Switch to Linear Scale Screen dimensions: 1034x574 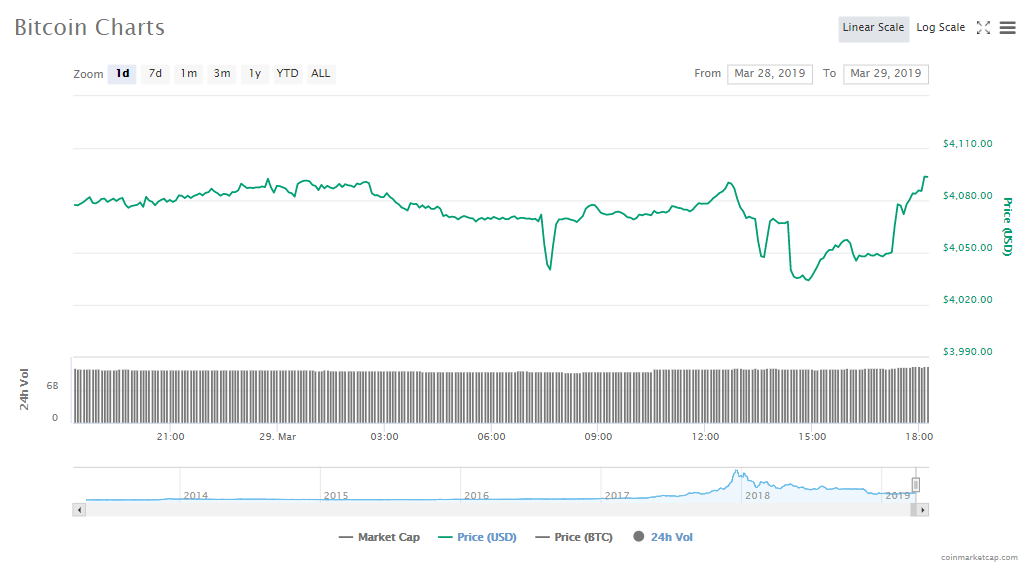tap(873, 28)
